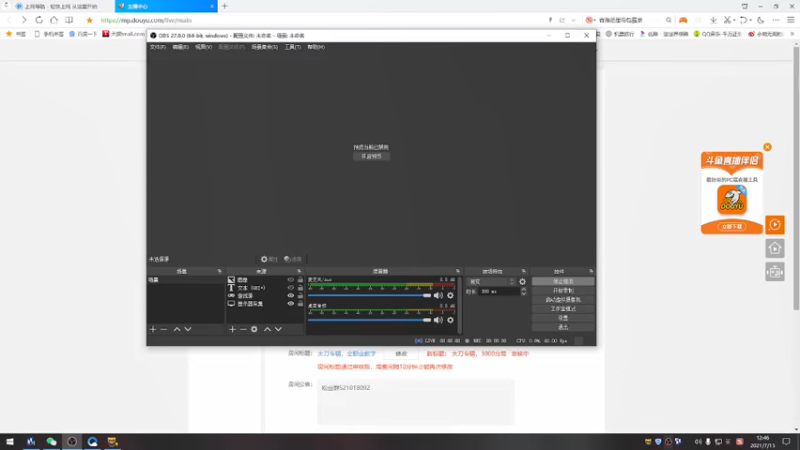Toggle visibility of Game Capture source
The height and width of the screenshot is (450, 800).
click(290, 296)
